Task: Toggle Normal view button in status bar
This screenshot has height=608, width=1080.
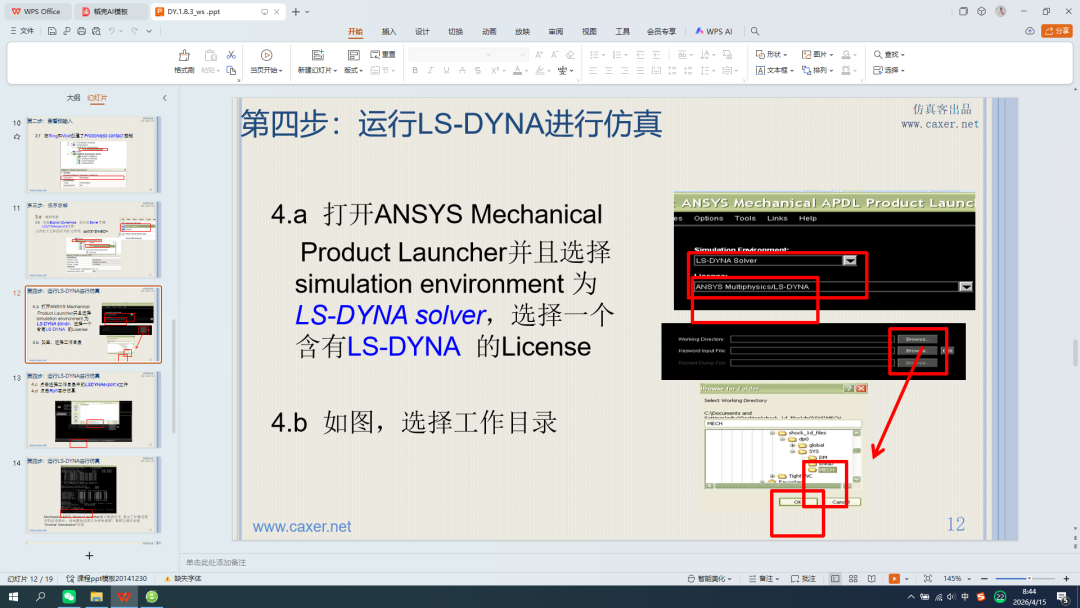Action: click(x=835, y=579)
